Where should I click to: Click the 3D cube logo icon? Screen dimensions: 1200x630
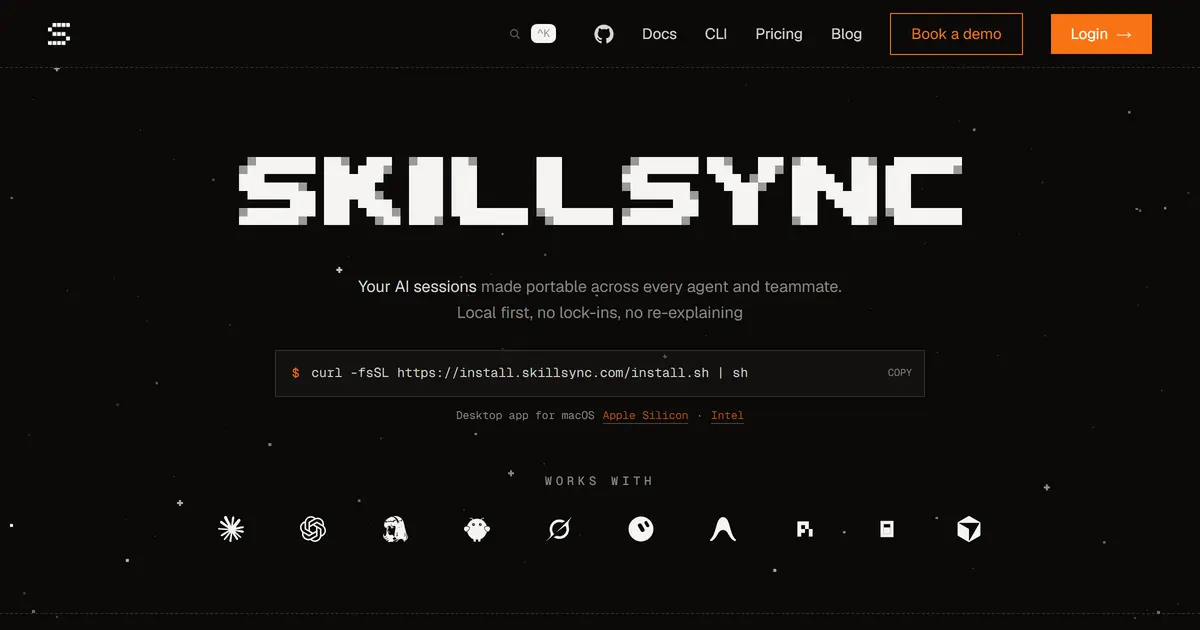point(969,529)
